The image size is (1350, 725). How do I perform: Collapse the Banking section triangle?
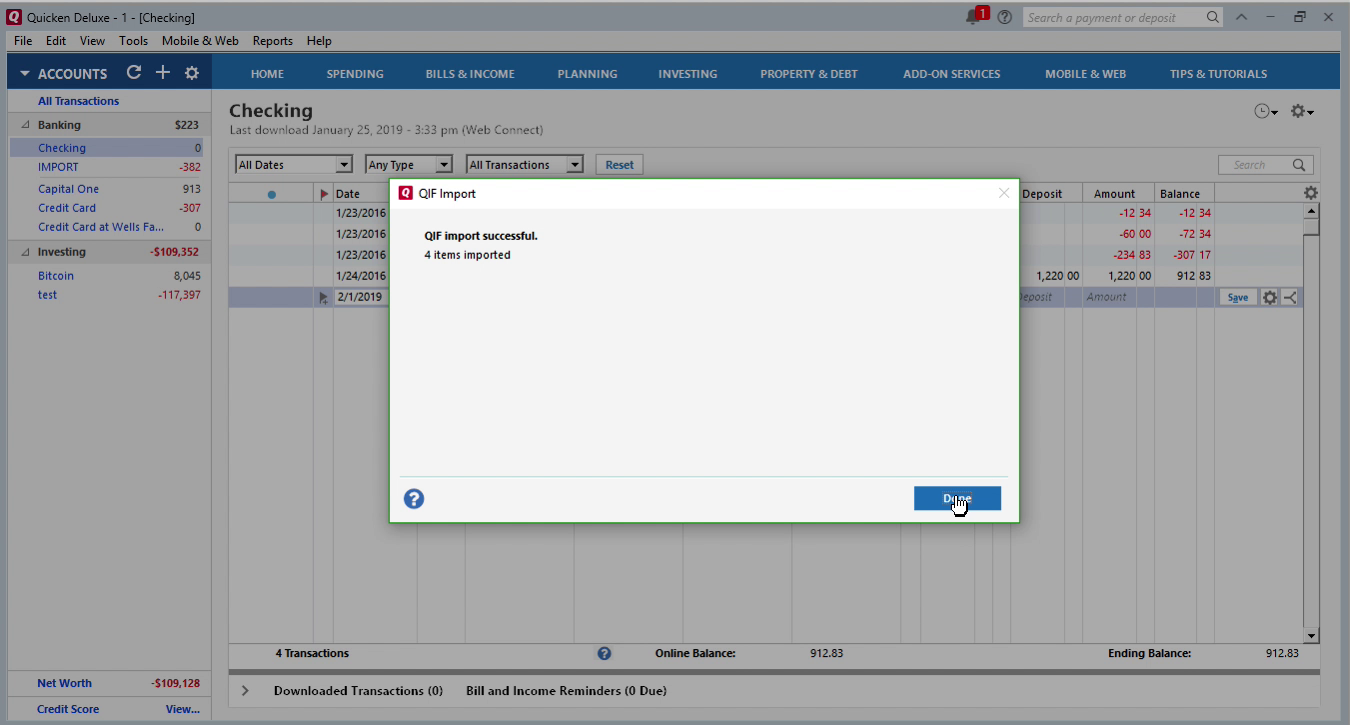(x=25, y=125)
